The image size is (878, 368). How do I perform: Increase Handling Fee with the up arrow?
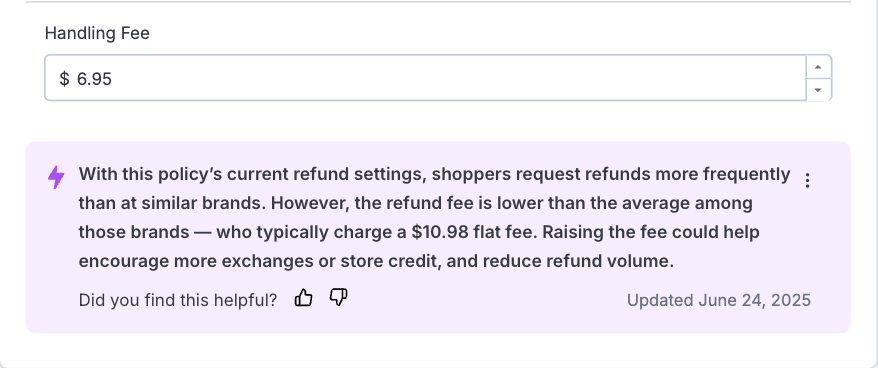(x=818, y=67)
